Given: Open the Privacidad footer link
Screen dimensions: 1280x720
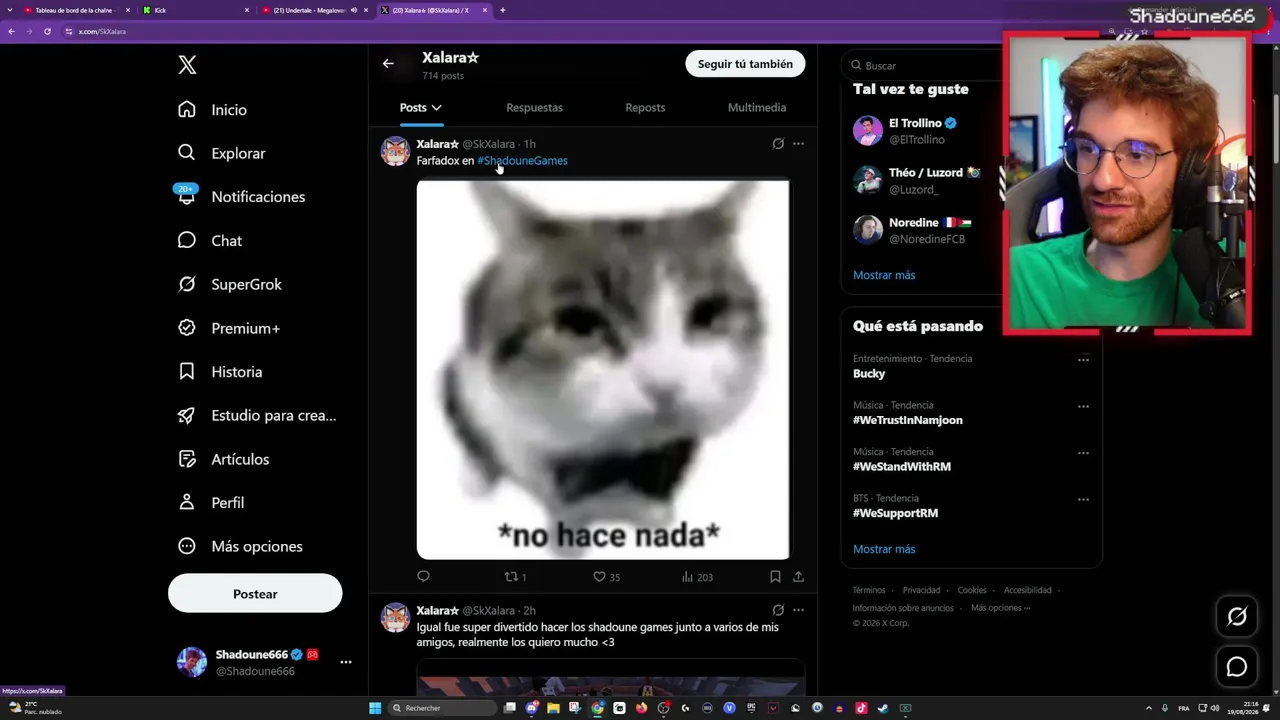Looking at the screenshot, I should coord(921,590).
